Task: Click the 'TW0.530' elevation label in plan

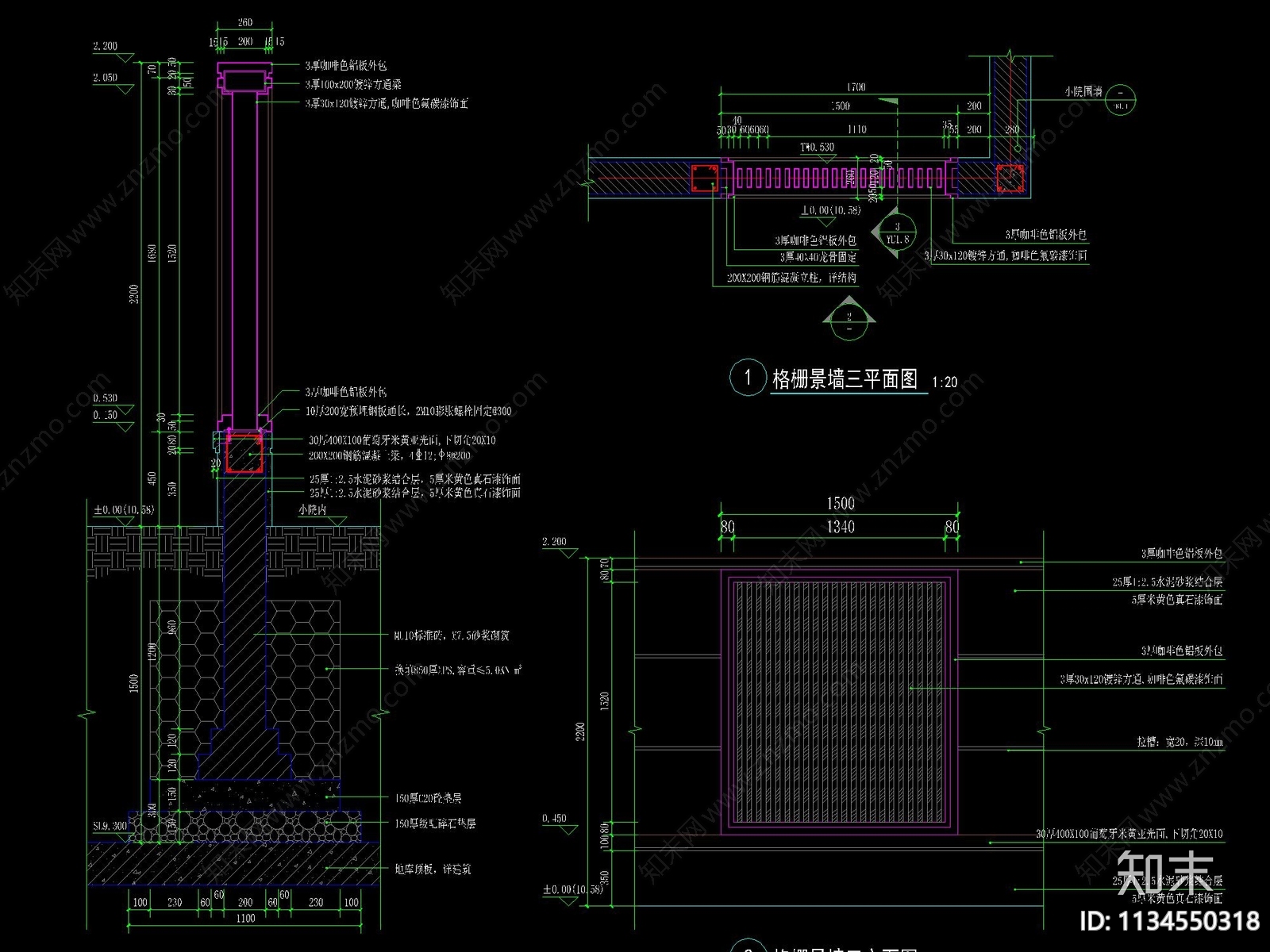Action: click(817, 147)
